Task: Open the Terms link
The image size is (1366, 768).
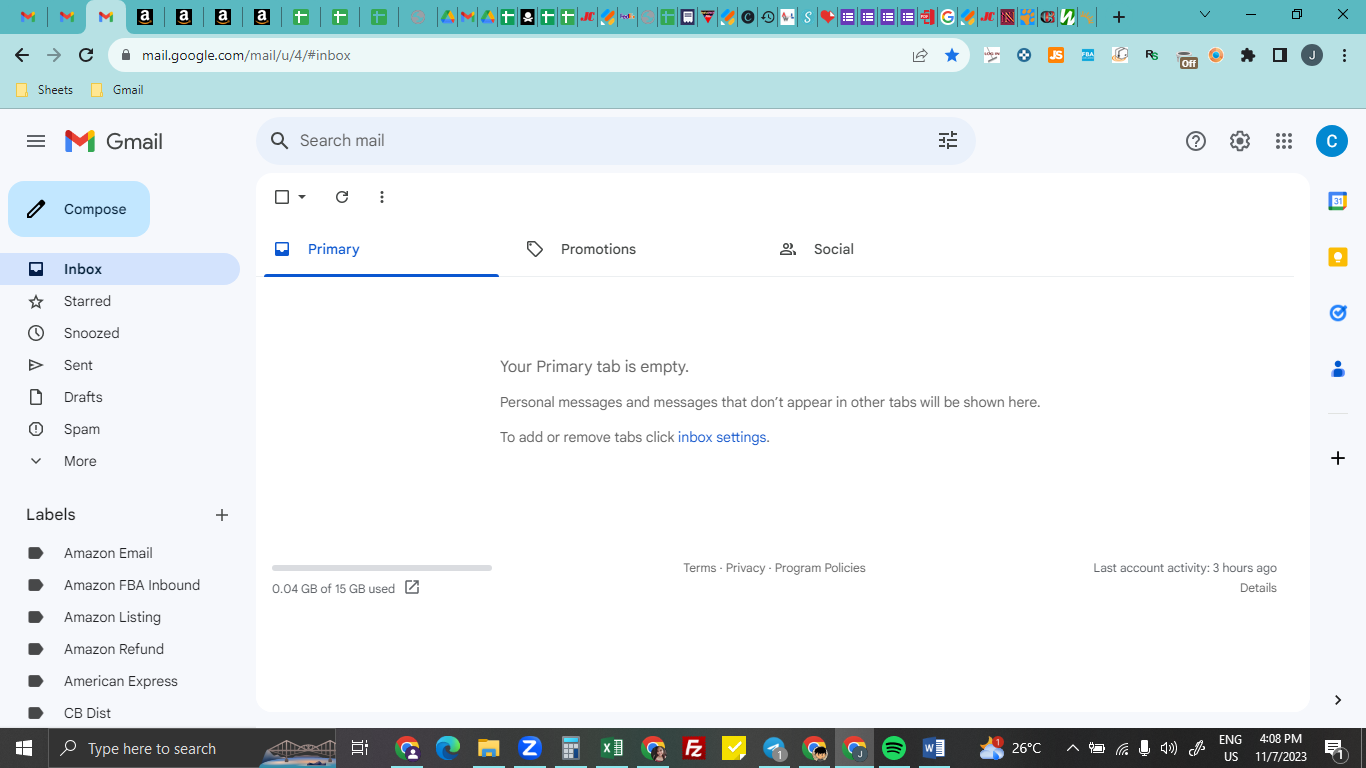Action: pyautogui.click(x=700, y=568)
